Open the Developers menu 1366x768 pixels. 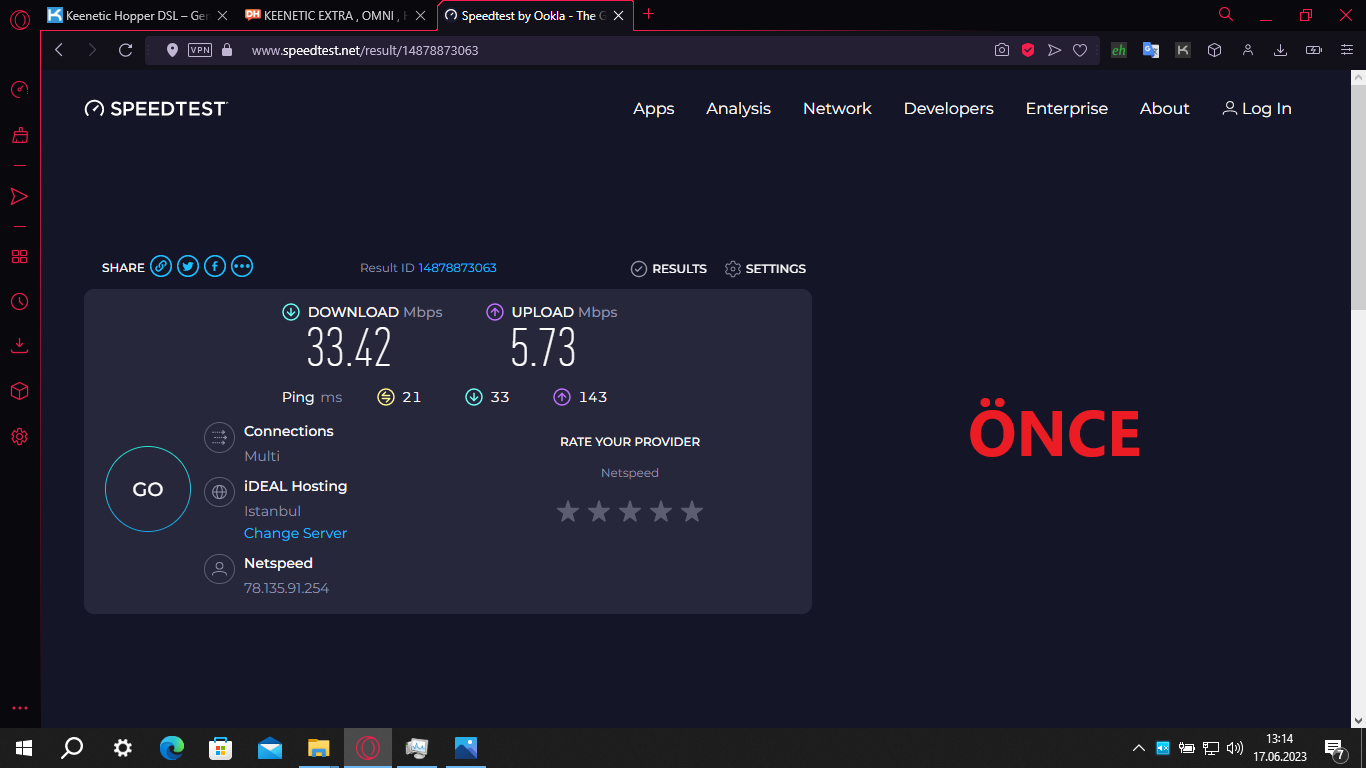(949, 108)
